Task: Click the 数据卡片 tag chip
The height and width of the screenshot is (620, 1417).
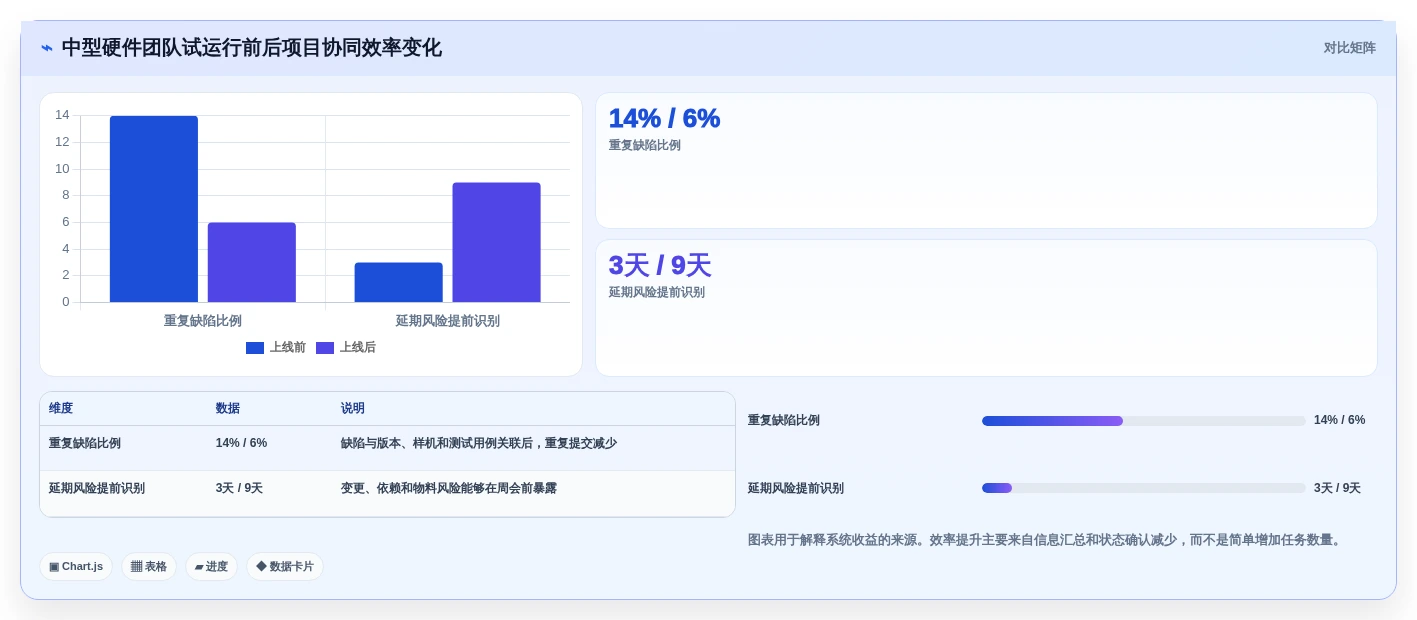Action: coord(285,566)
